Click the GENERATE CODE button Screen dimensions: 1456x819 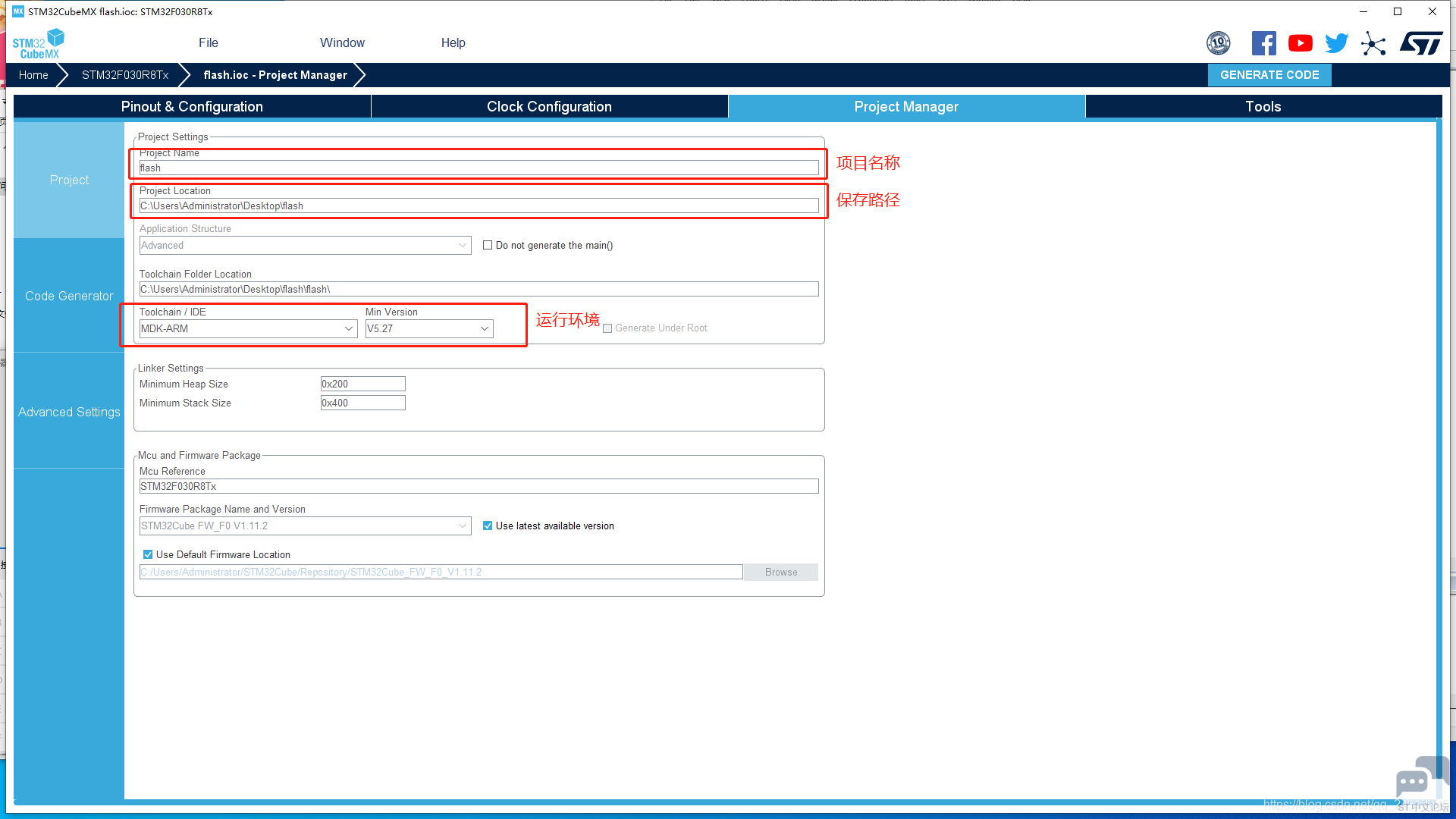tap(1269, 75)
